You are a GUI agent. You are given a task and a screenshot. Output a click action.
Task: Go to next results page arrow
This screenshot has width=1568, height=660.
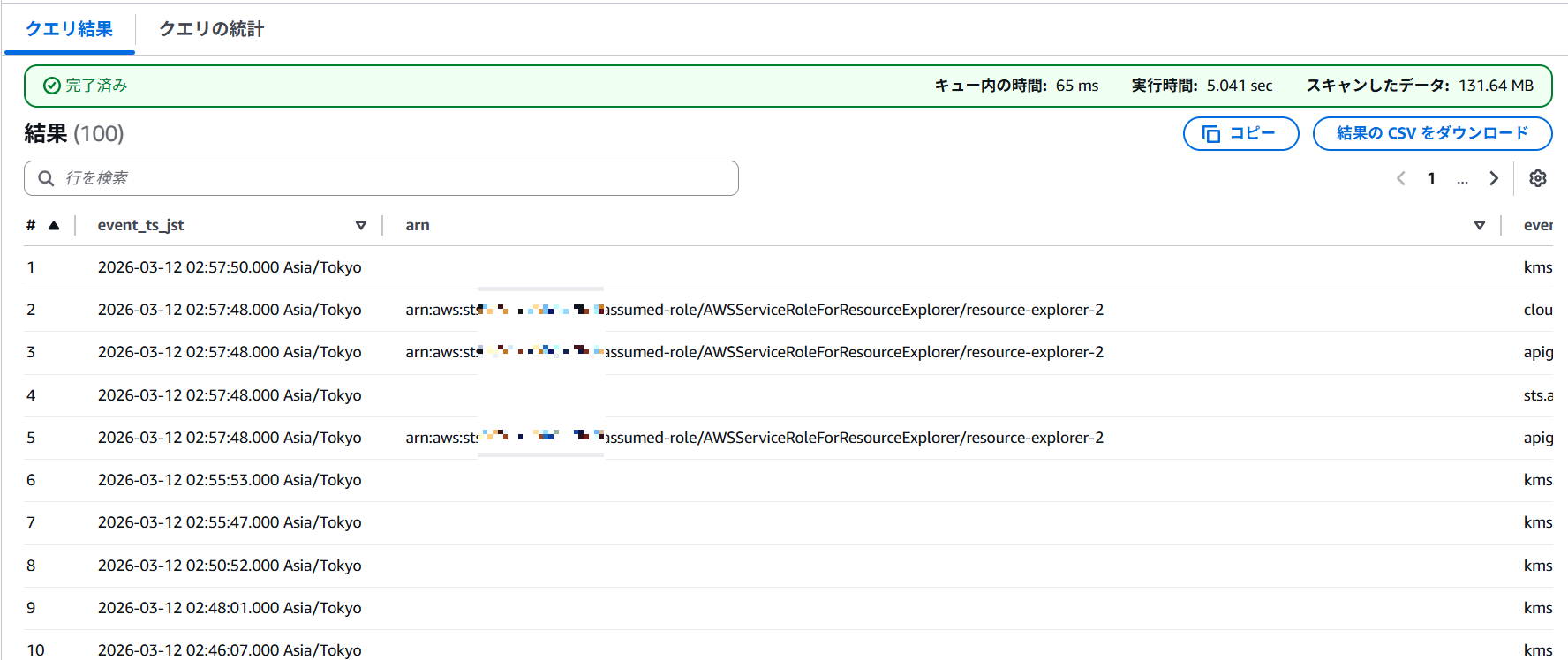point(1493,178)
